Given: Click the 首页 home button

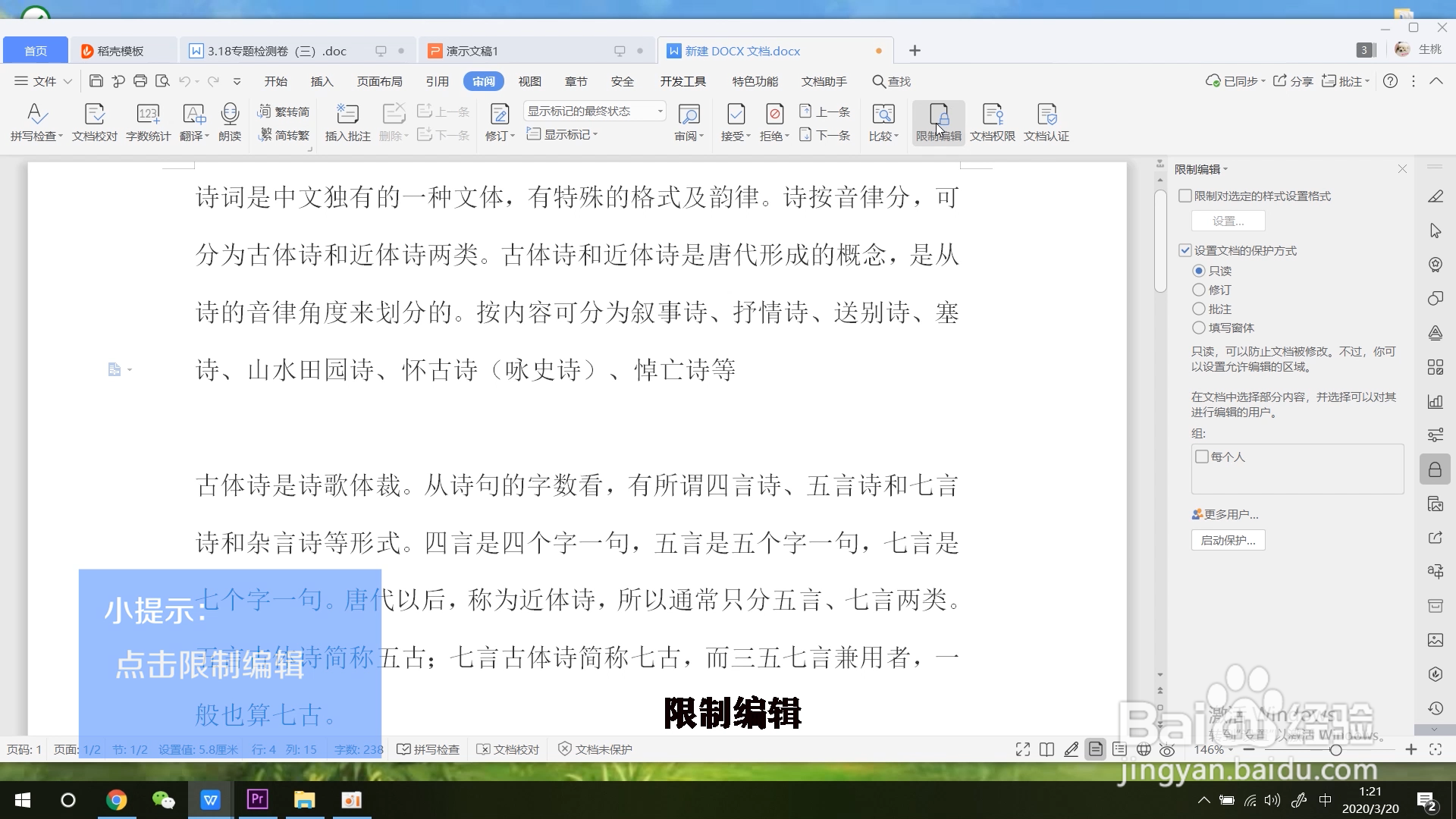Looking at the screenshot, I should pos(36,51).
